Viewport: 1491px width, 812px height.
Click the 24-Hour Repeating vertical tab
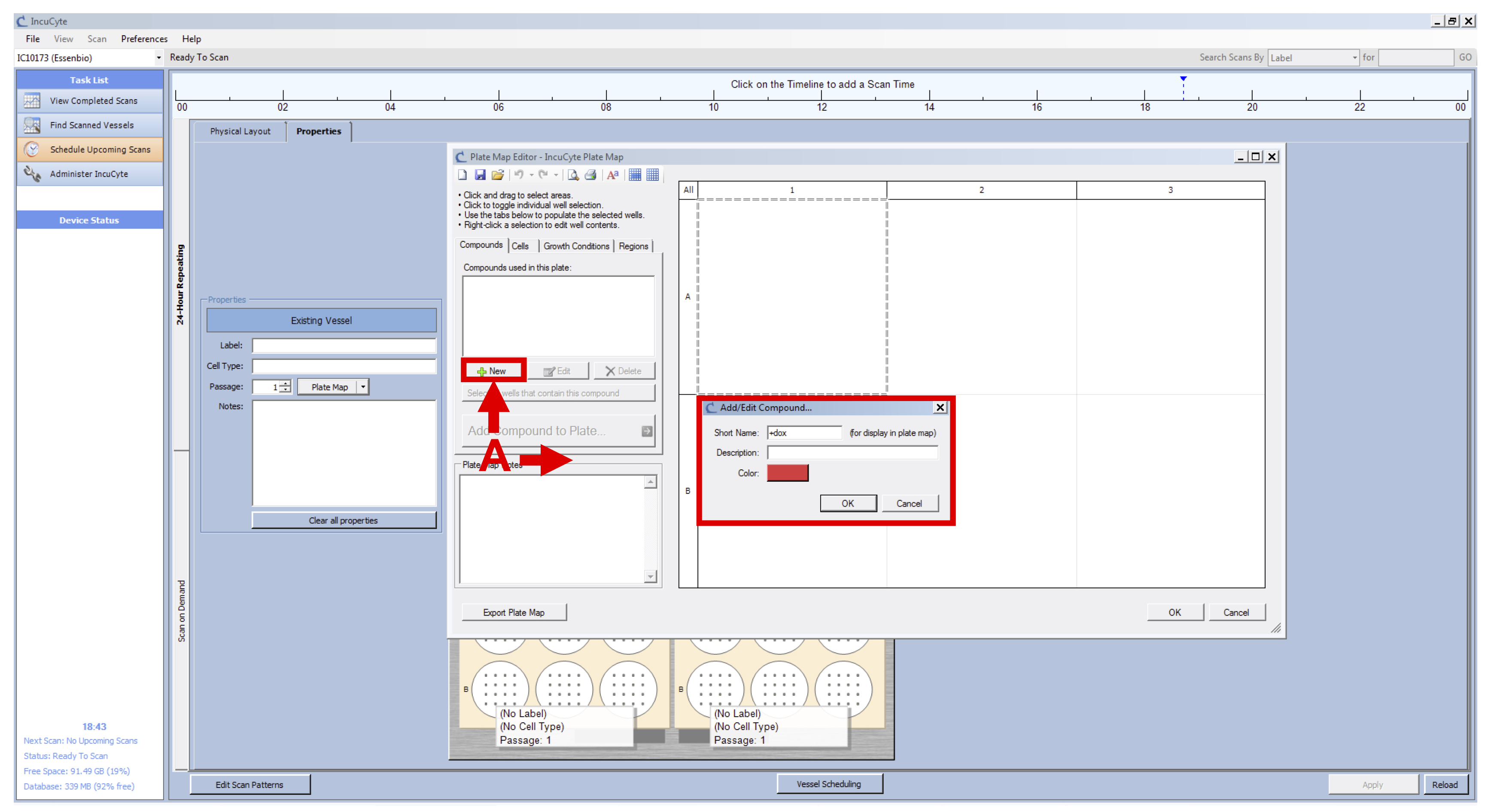[x=181, y=284]
